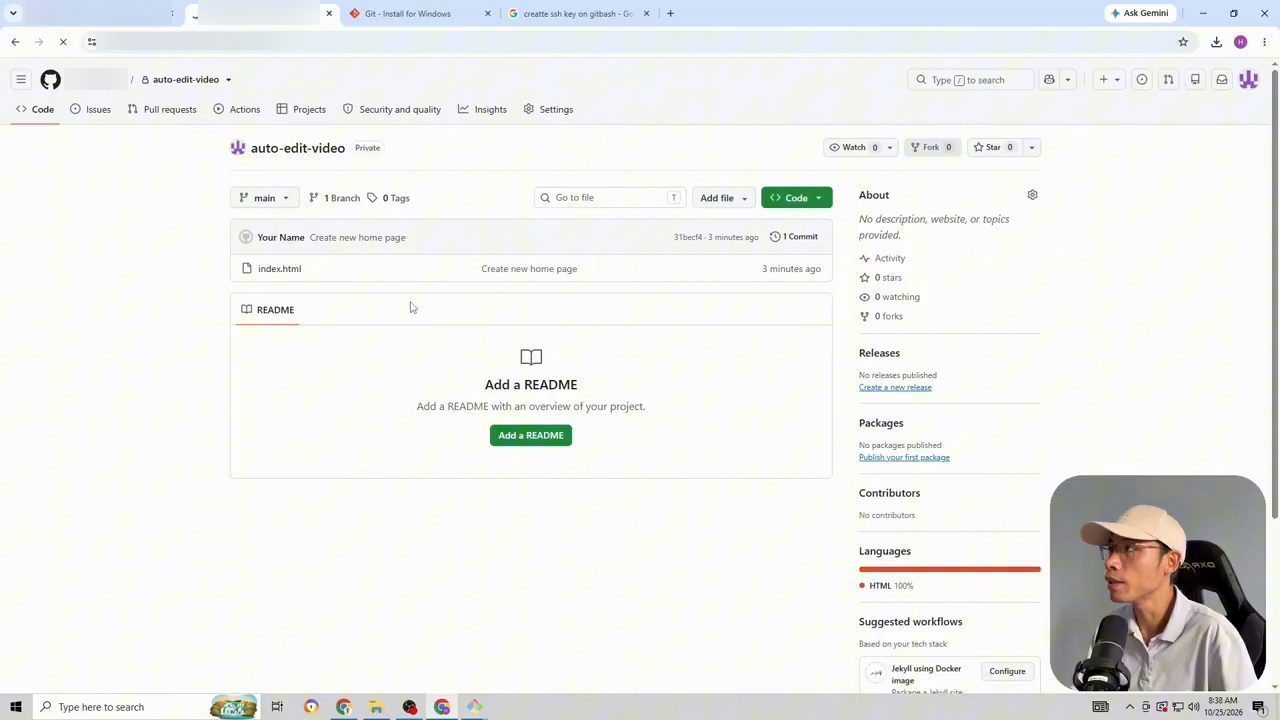Expand the Star lists dropdown arrow
The height and width of the screenshot is (720, 1280).
(x=1031, y=147)
